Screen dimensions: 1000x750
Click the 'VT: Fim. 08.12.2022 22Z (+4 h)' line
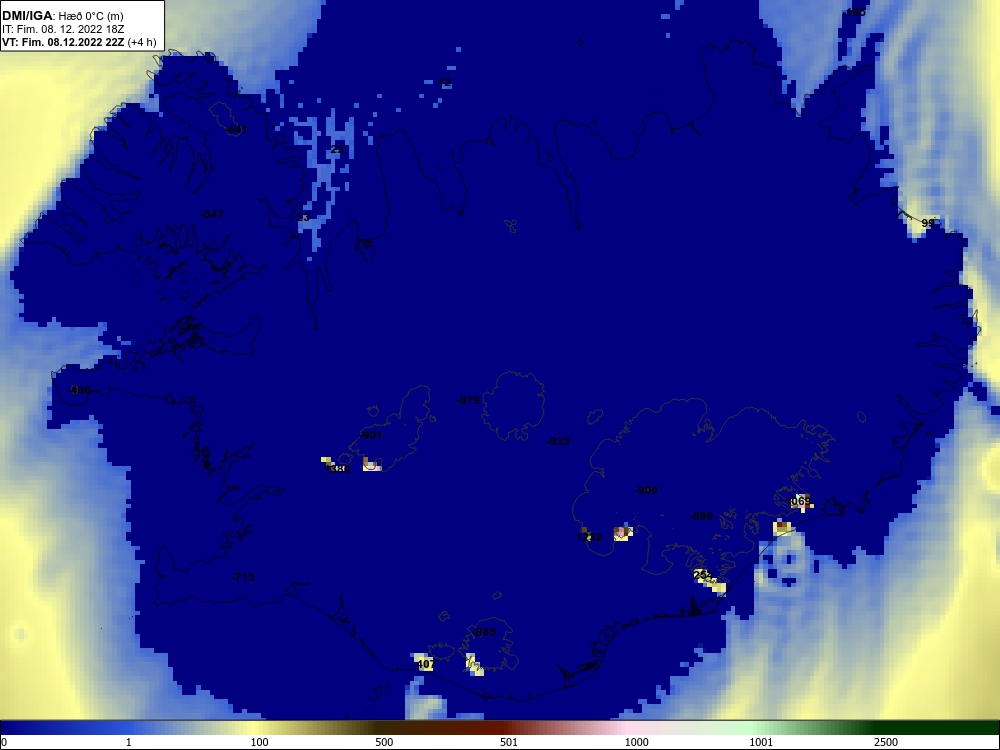[78, 42]
